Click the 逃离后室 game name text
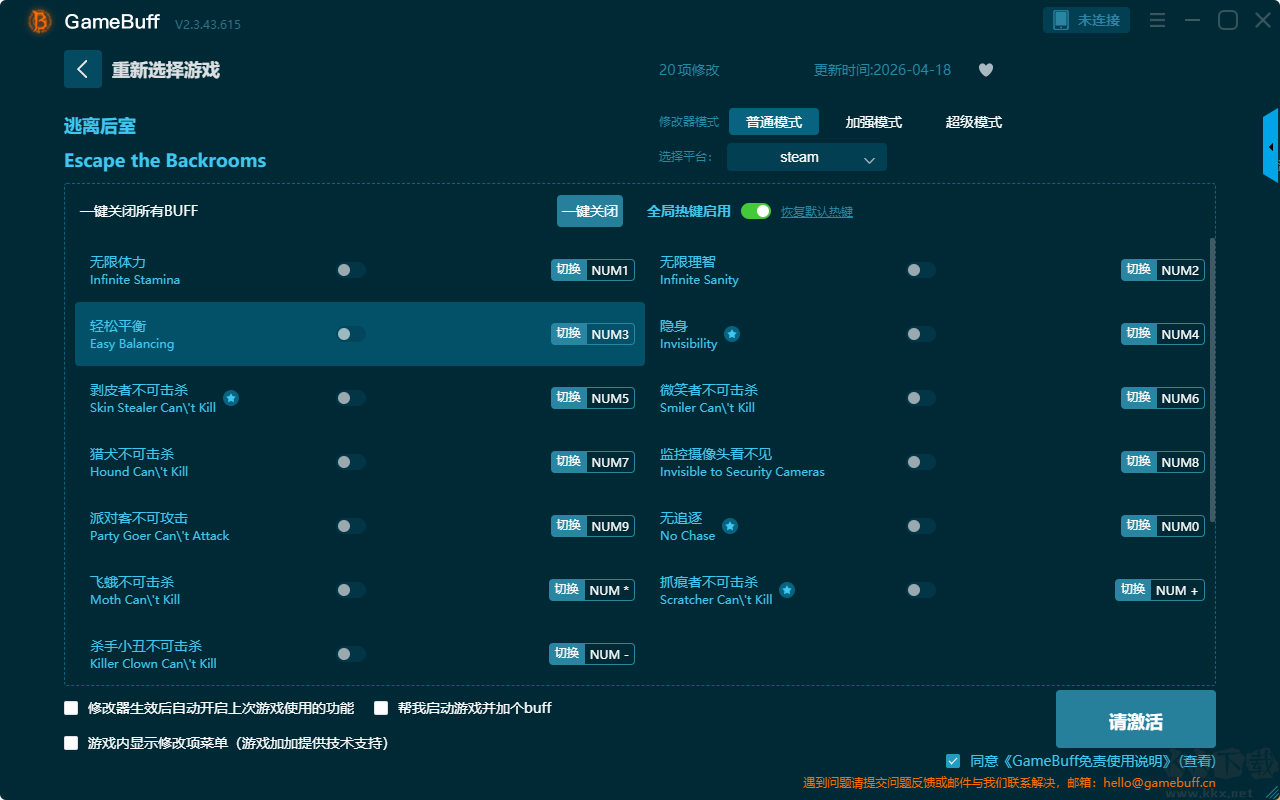The width and height of the screenshot is (1280, 800). 100,126
